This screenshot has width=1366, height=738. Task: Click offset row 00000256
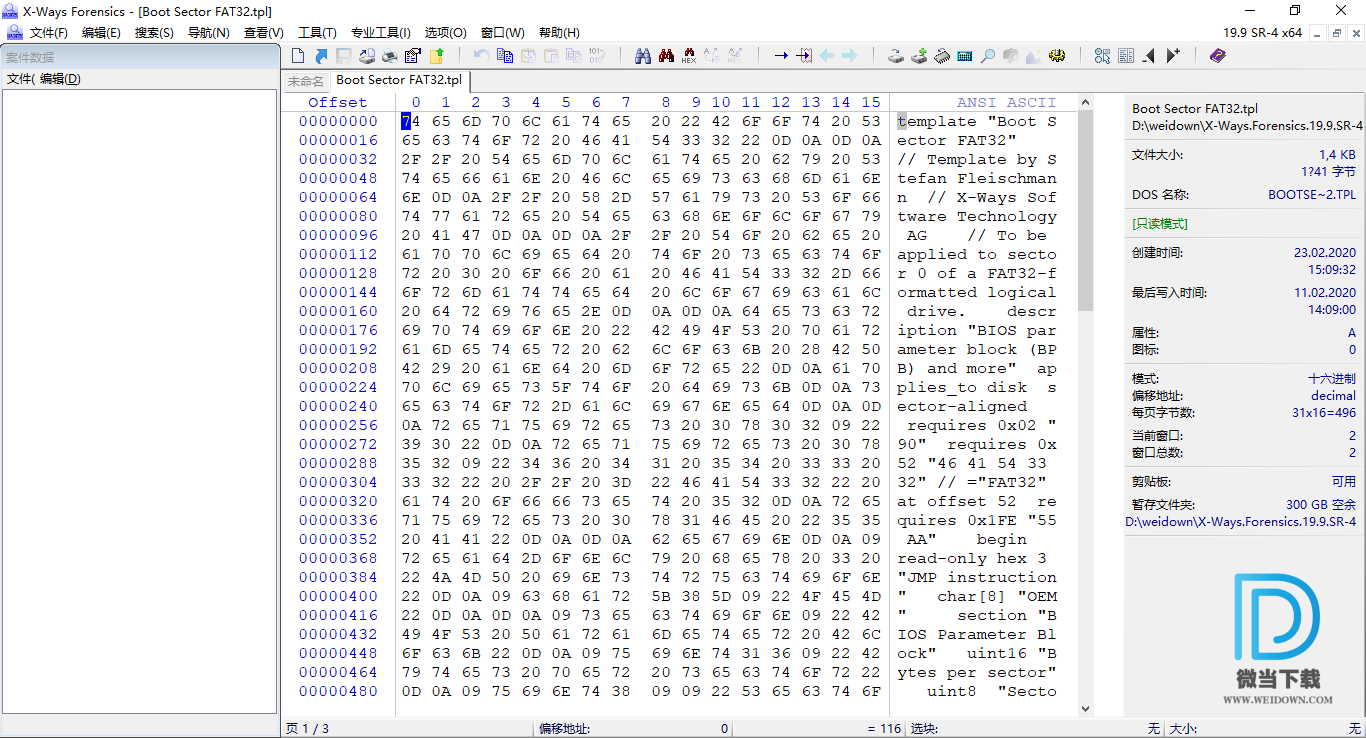338,425
